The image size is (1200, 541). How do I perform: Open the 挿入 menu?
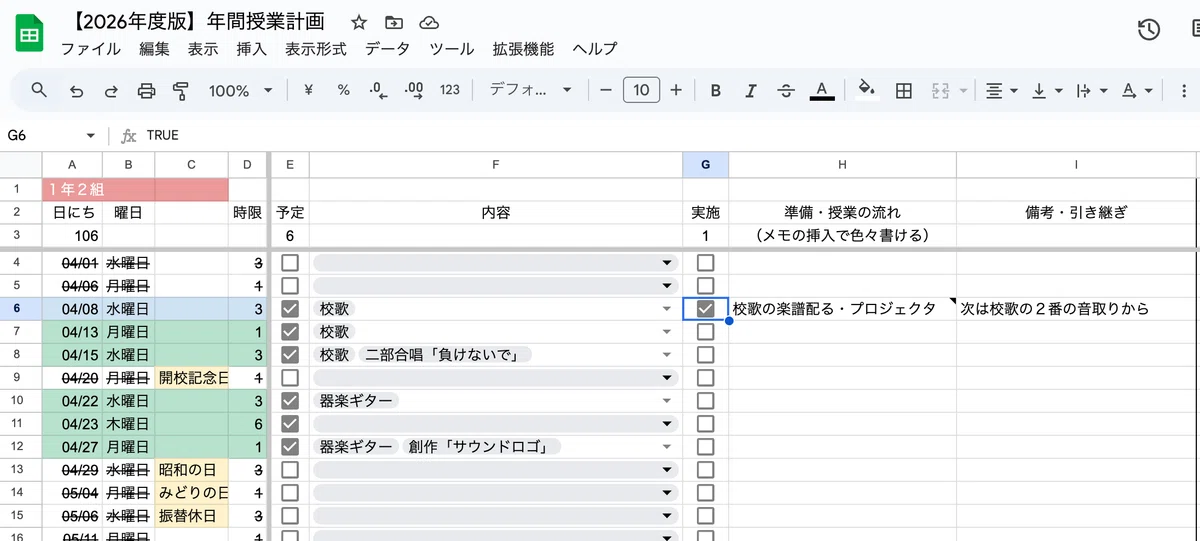251,49
